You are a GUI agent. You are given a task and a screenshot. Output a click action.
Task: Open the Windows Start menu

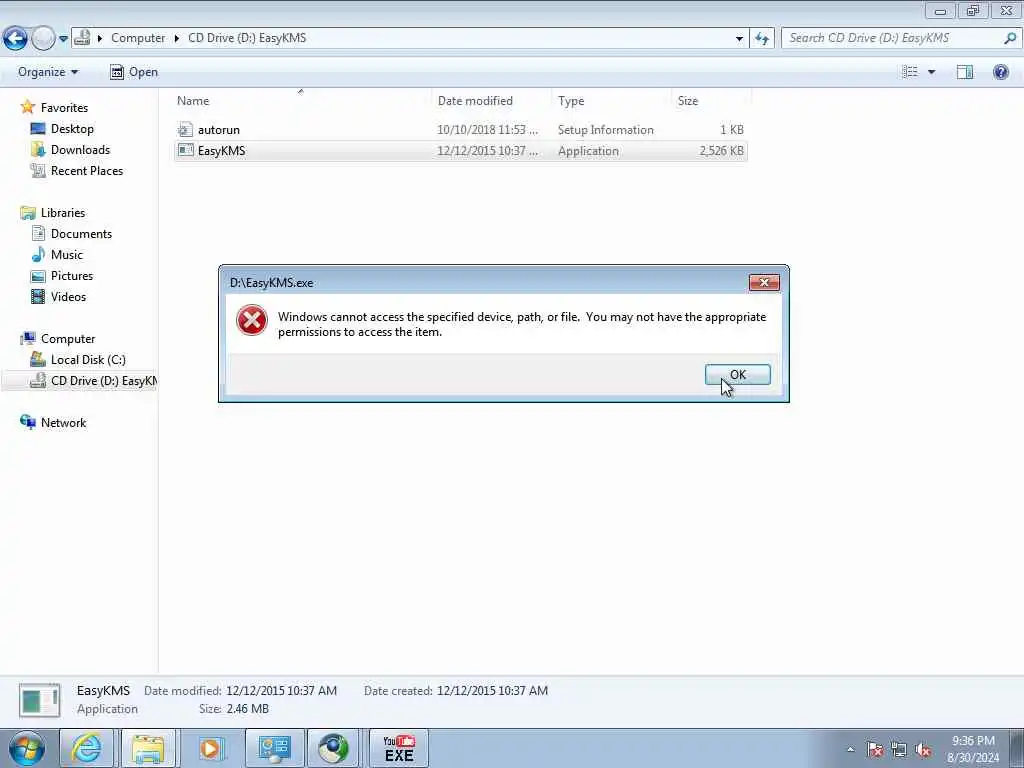[x=27, y=748]
